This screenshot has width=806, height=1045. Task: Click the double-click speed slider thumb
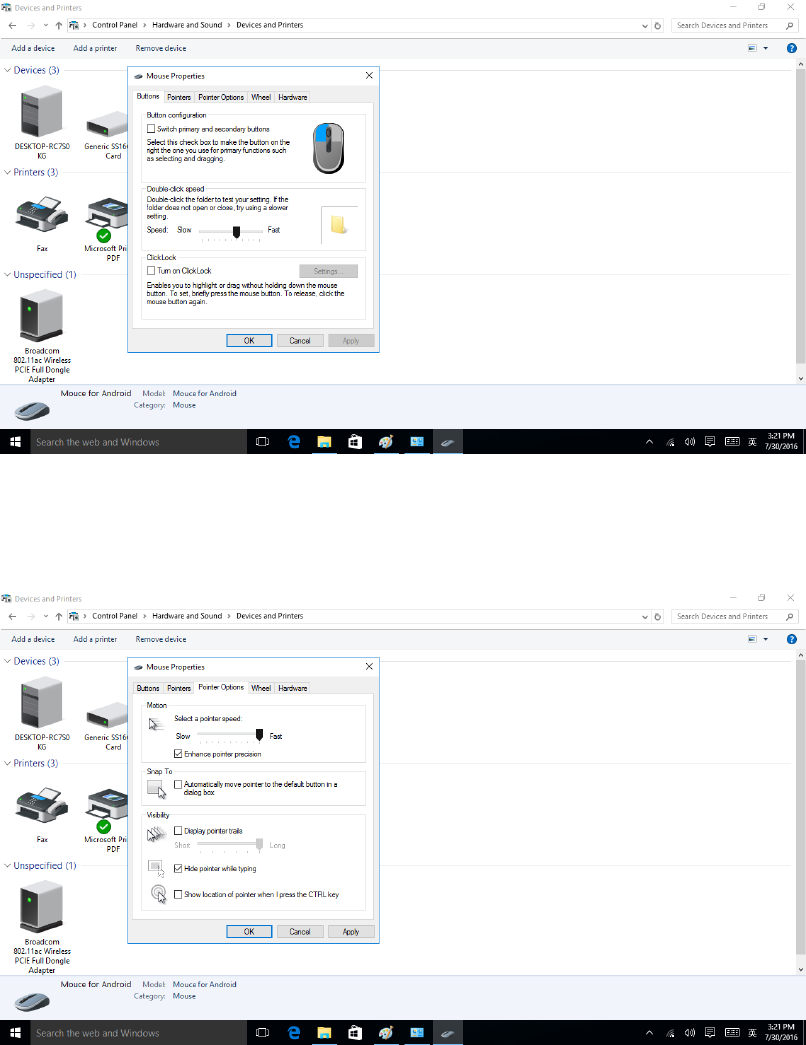pyautogui.click(x=236, y=231)
